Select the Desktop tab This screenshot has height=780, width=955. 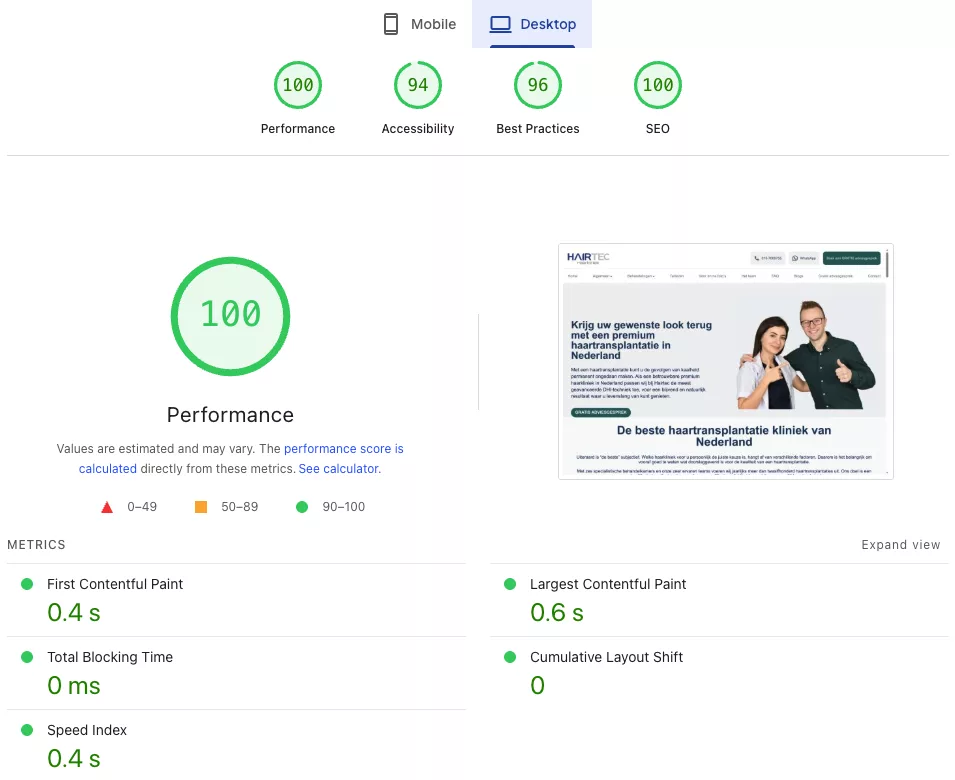pyautogui.click(x=532, y=24)
